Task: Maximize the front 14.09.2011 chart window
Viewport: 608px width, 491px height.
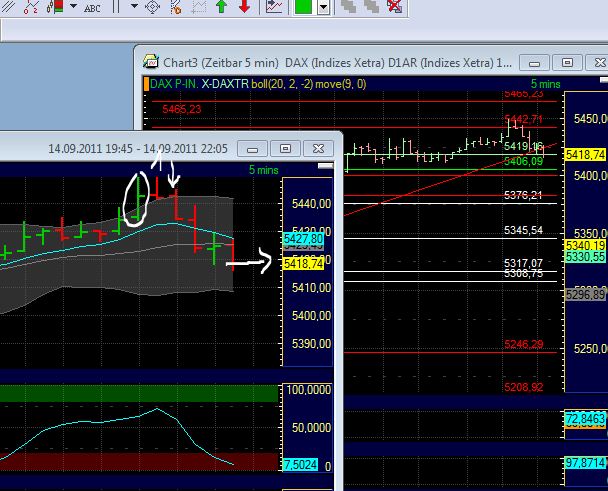Action: coord(285,149)
